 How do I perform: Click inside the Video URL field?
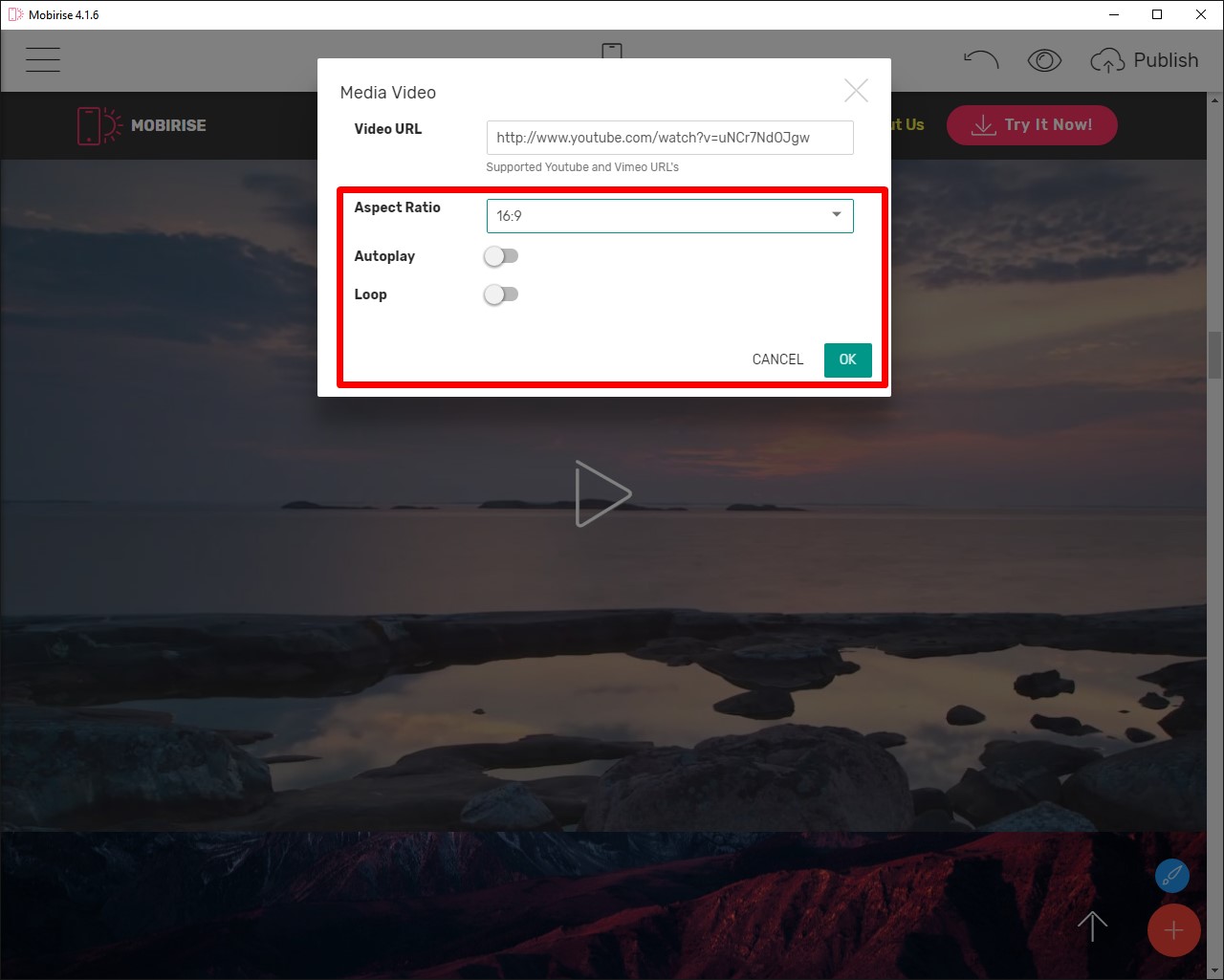[669, 138]
